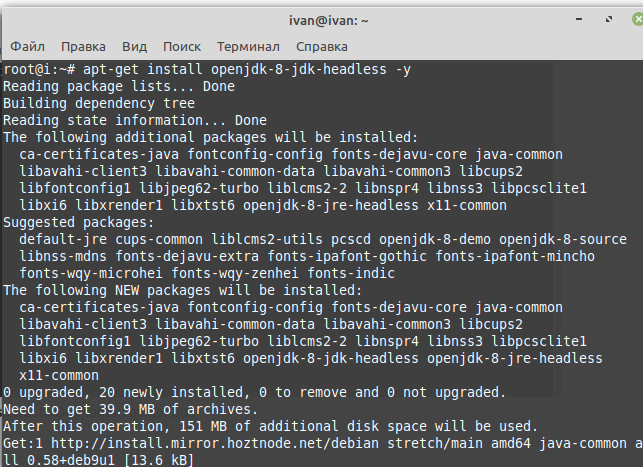Viewport: 643px width, 467px height.
Task: Click the root@i:~# shell prompt
Action: coord(39,69)
